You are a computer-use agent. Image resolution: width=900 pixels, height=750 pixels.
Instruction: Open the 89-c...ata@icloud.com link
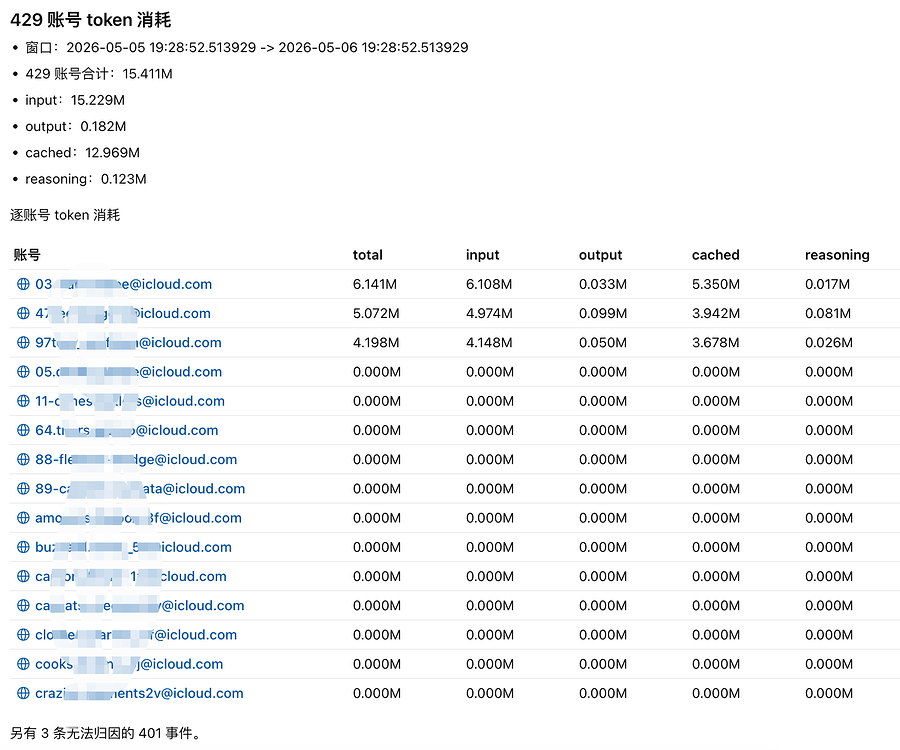140,489
